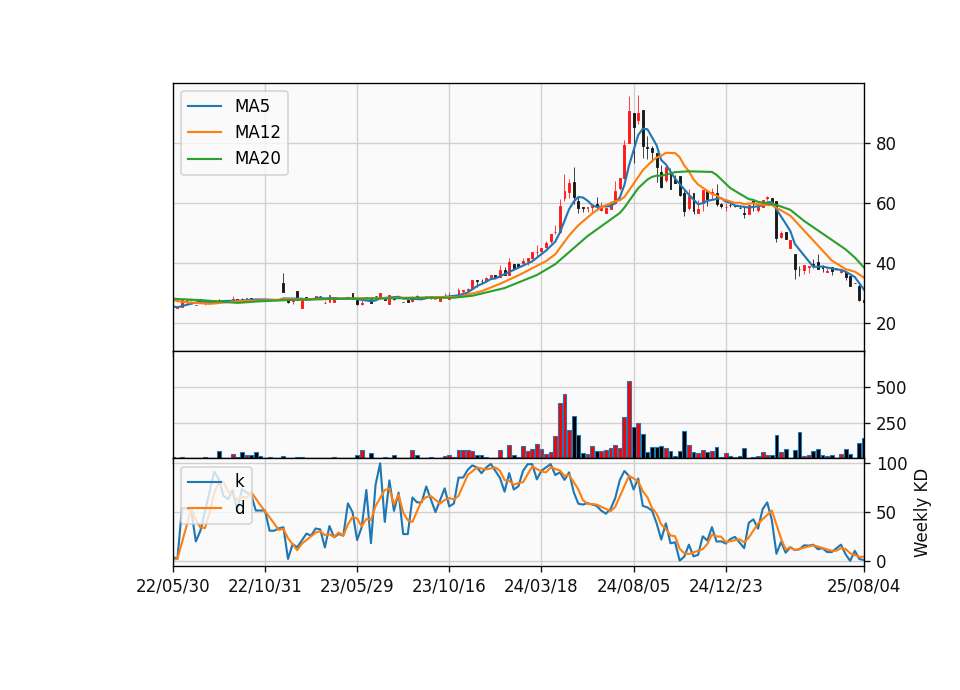Click the orange MA12 legend line sample

pyautogui.click(x=204, y=132)
